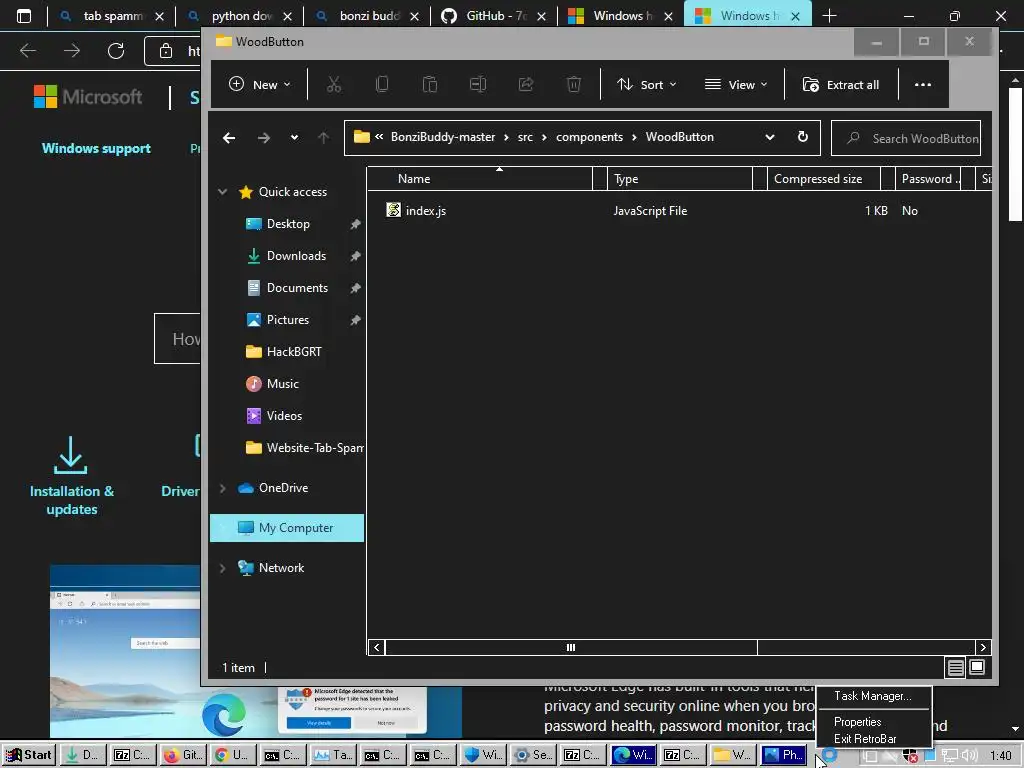Open the See more three-dots menu
1024x768 pixels.
[923, 84]
